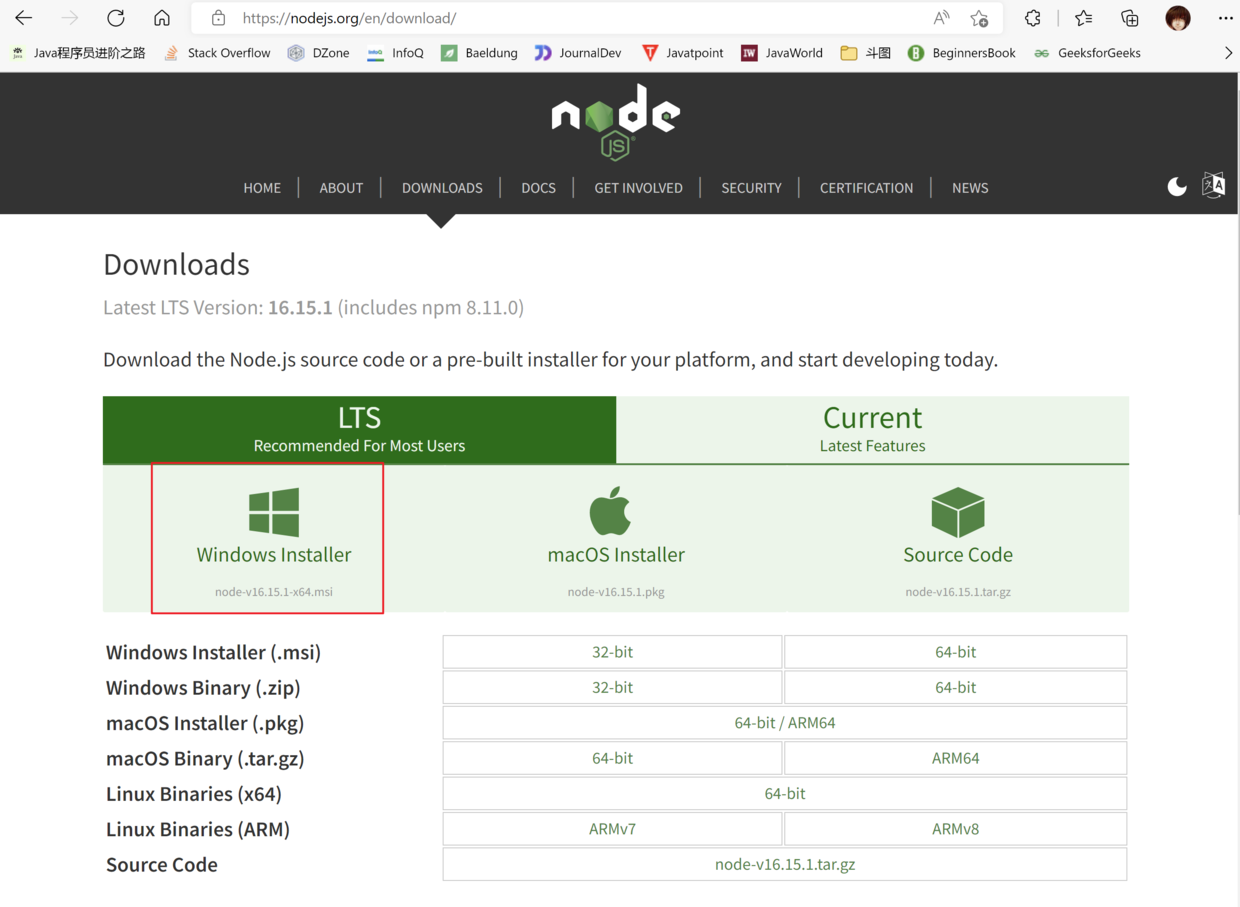
Task: Toggle dark mode with moon icon
Action: tap(1177, 187)
